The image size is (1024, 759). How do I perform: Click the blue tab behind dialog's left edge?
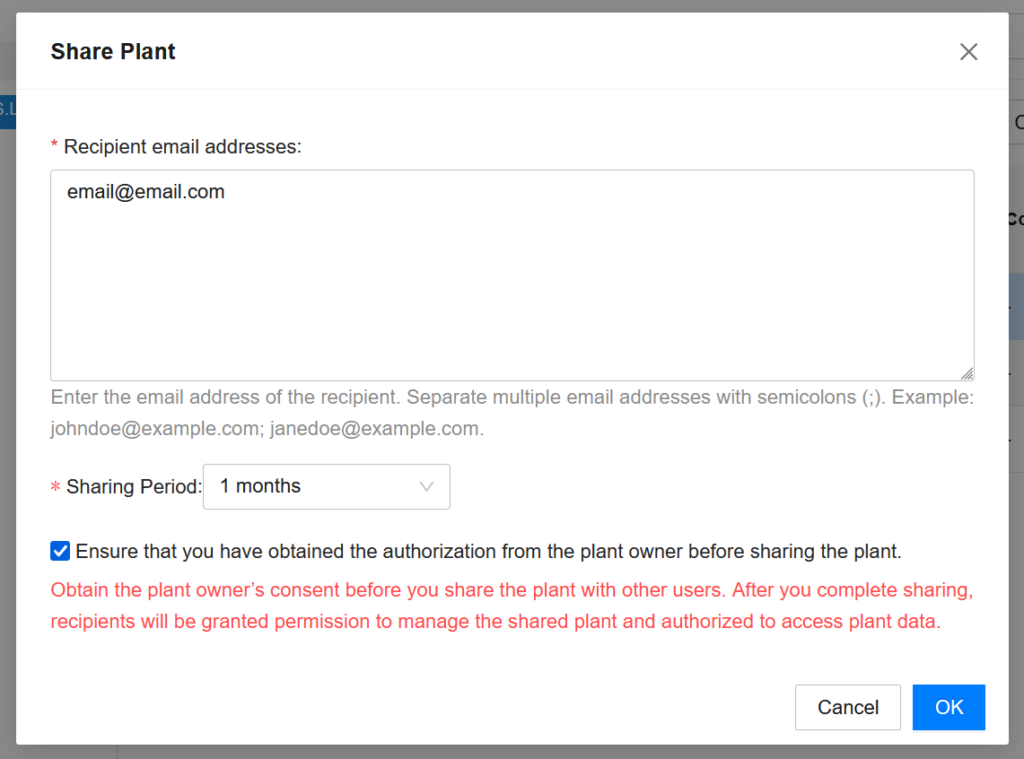click(7, 110)
